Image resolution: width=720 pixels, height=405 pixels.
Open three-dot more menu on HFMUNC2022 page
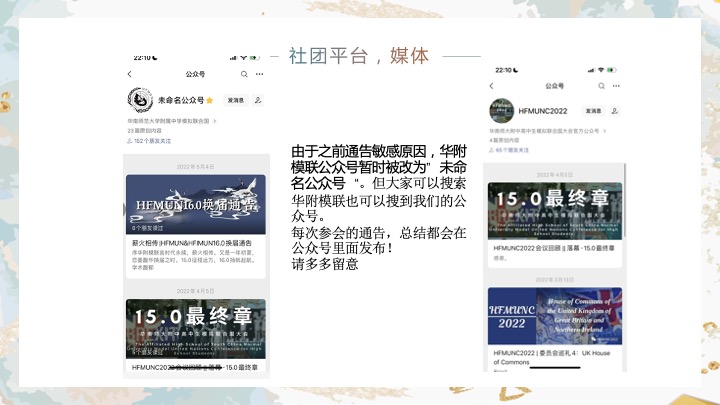[x=616, y=86]
